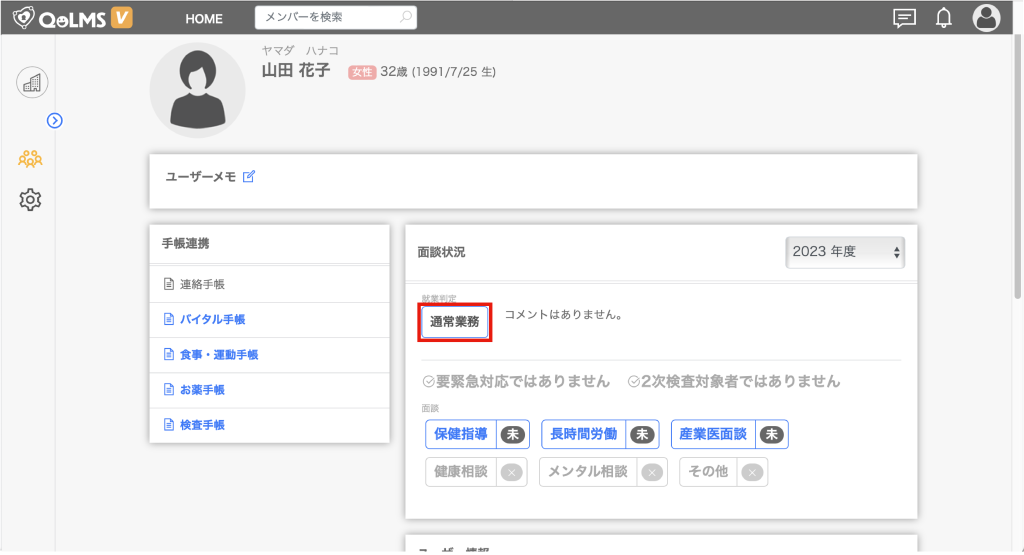The height and width of the screenshot is (555, 1024).
Task: Edit the ユーザーメモ with pencil icon
Action: [x=249, y=177]
